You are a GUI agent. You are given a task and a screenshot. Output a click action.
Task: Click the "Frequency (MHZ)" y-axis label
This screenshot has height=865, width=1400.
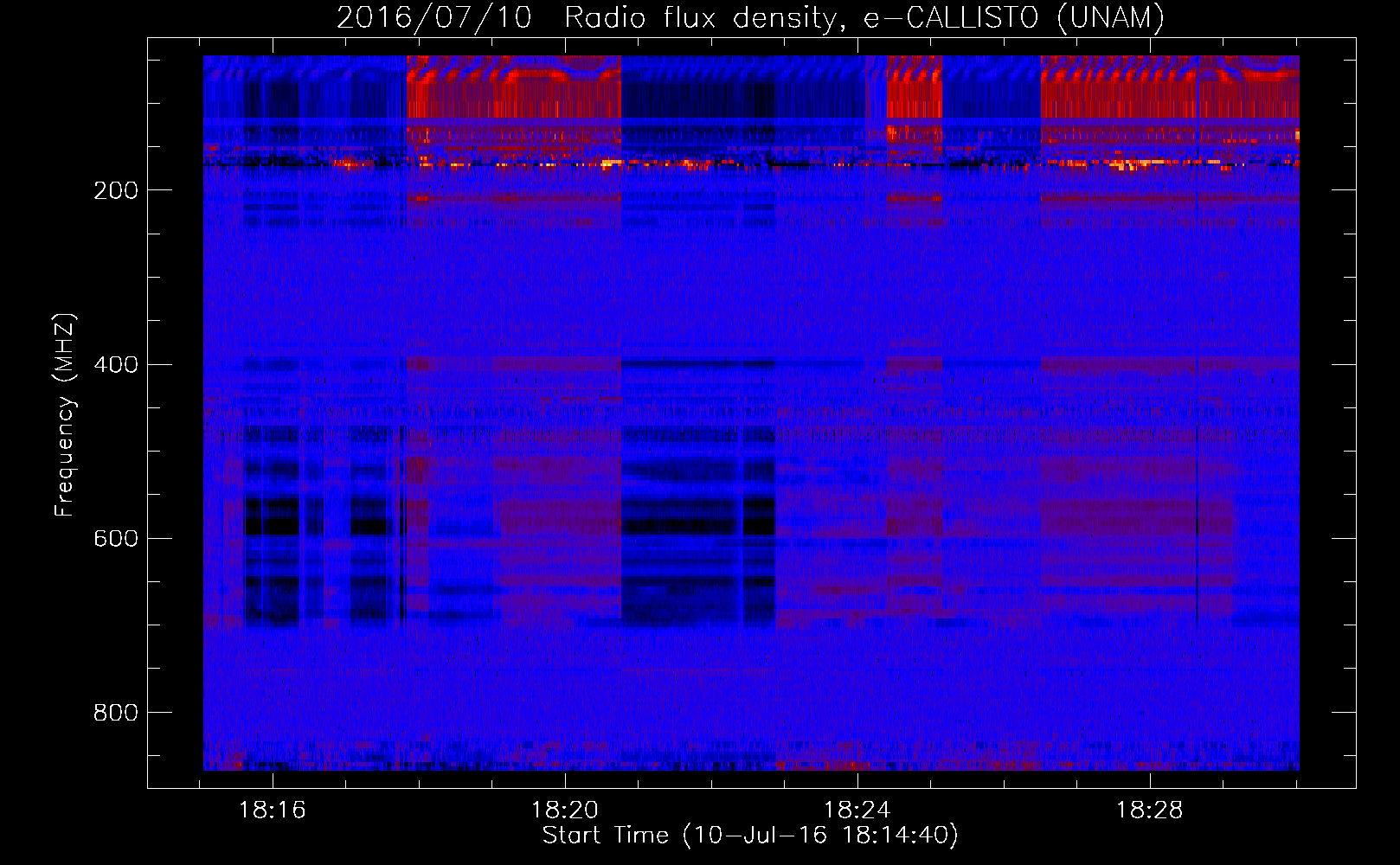(x=65, y=415)
